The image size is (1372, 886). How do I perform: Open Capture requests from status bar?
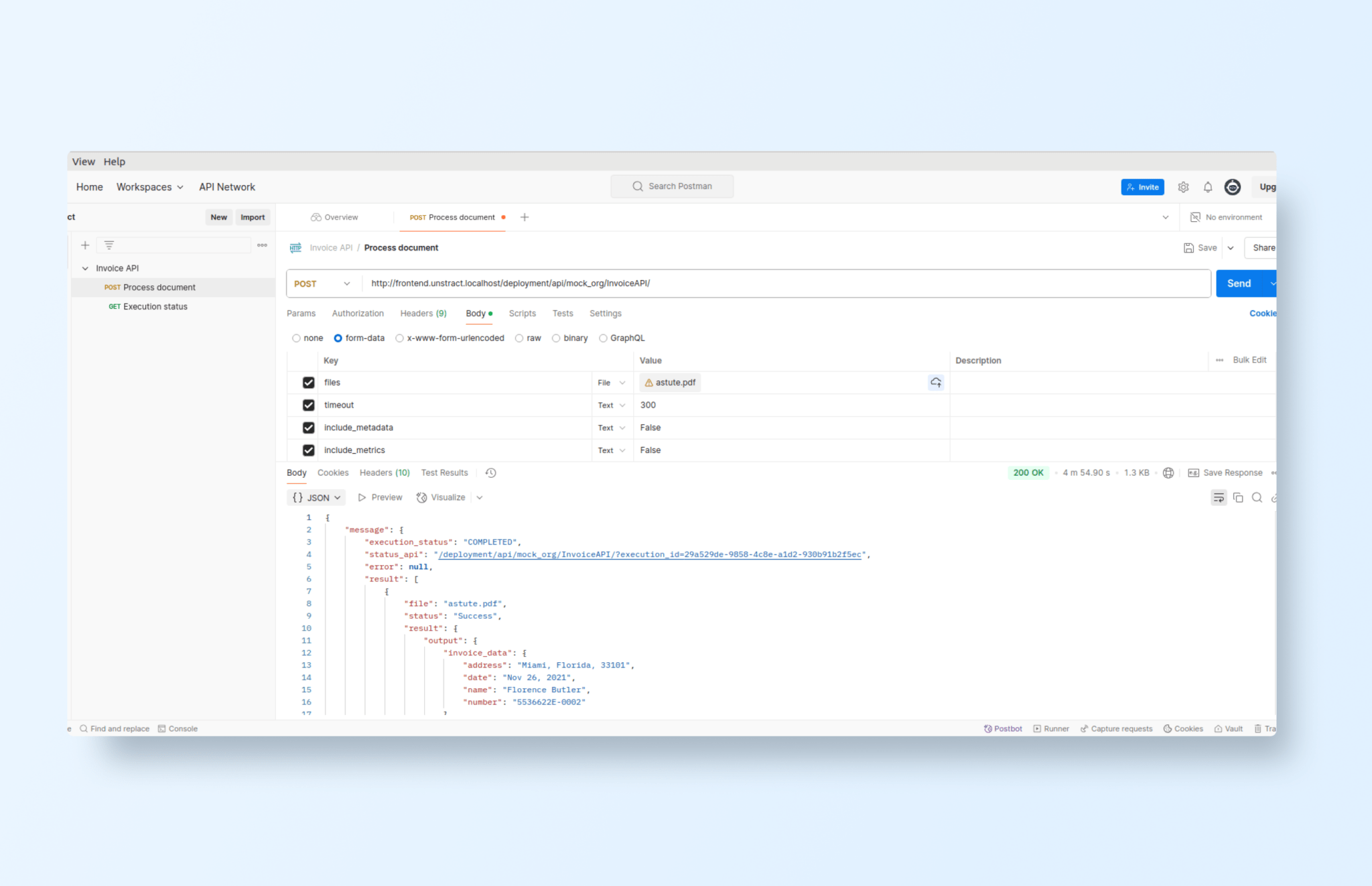point(1116,729)
